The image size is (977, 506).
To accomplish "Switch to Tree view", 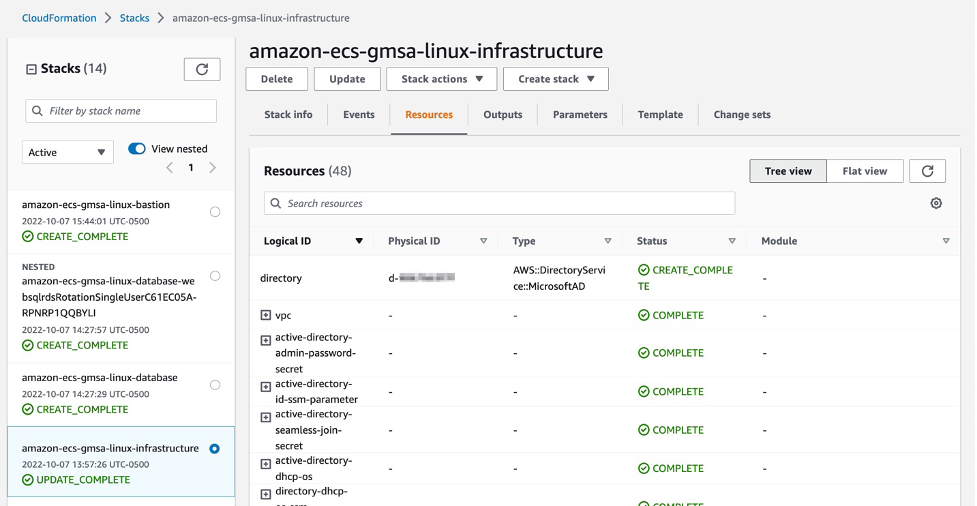I will 788,171.
